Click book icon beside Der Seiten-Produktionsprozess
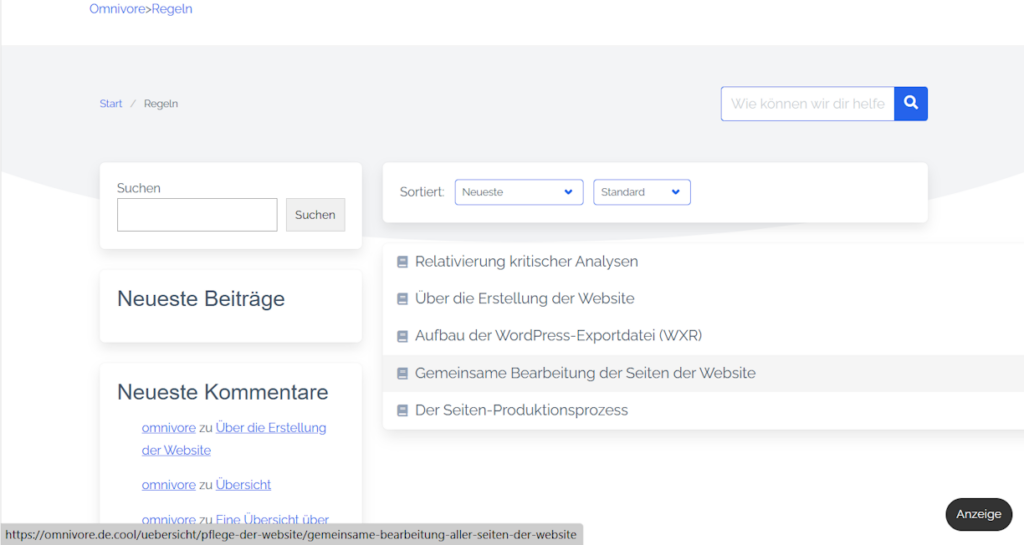 click(x=403, y=410)
